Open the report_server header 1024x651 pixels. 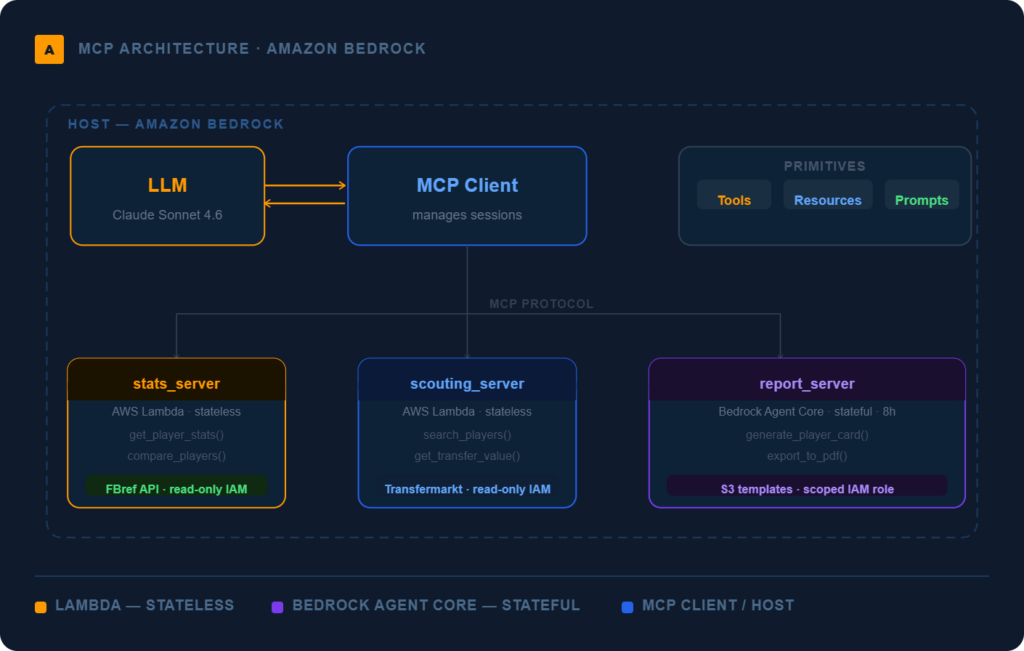pyautogui.click(x=806, y=383)
